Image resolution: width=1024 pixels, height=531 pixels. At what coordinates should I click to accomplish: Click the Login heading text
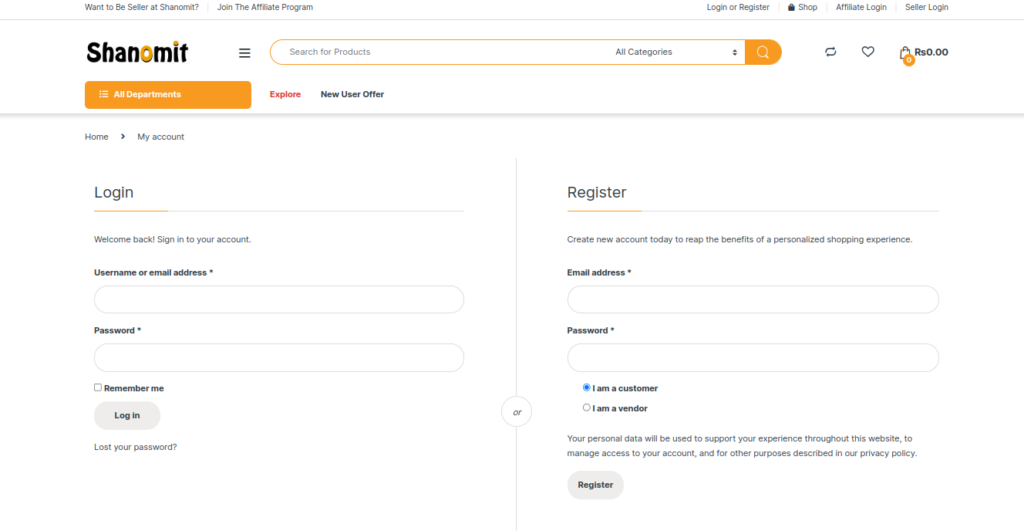114,193
